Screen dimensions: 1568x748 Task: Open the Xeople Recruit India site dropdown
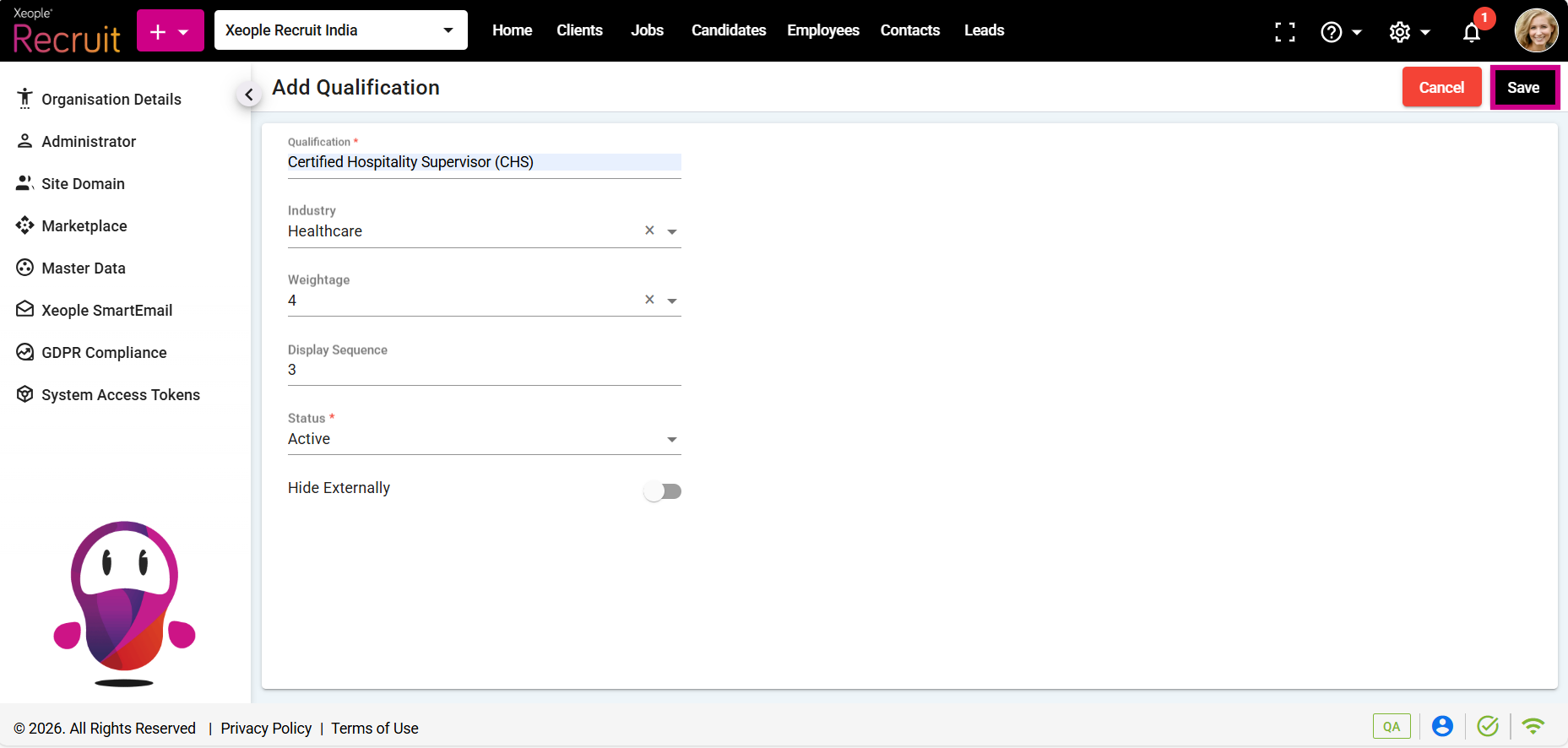341,30
